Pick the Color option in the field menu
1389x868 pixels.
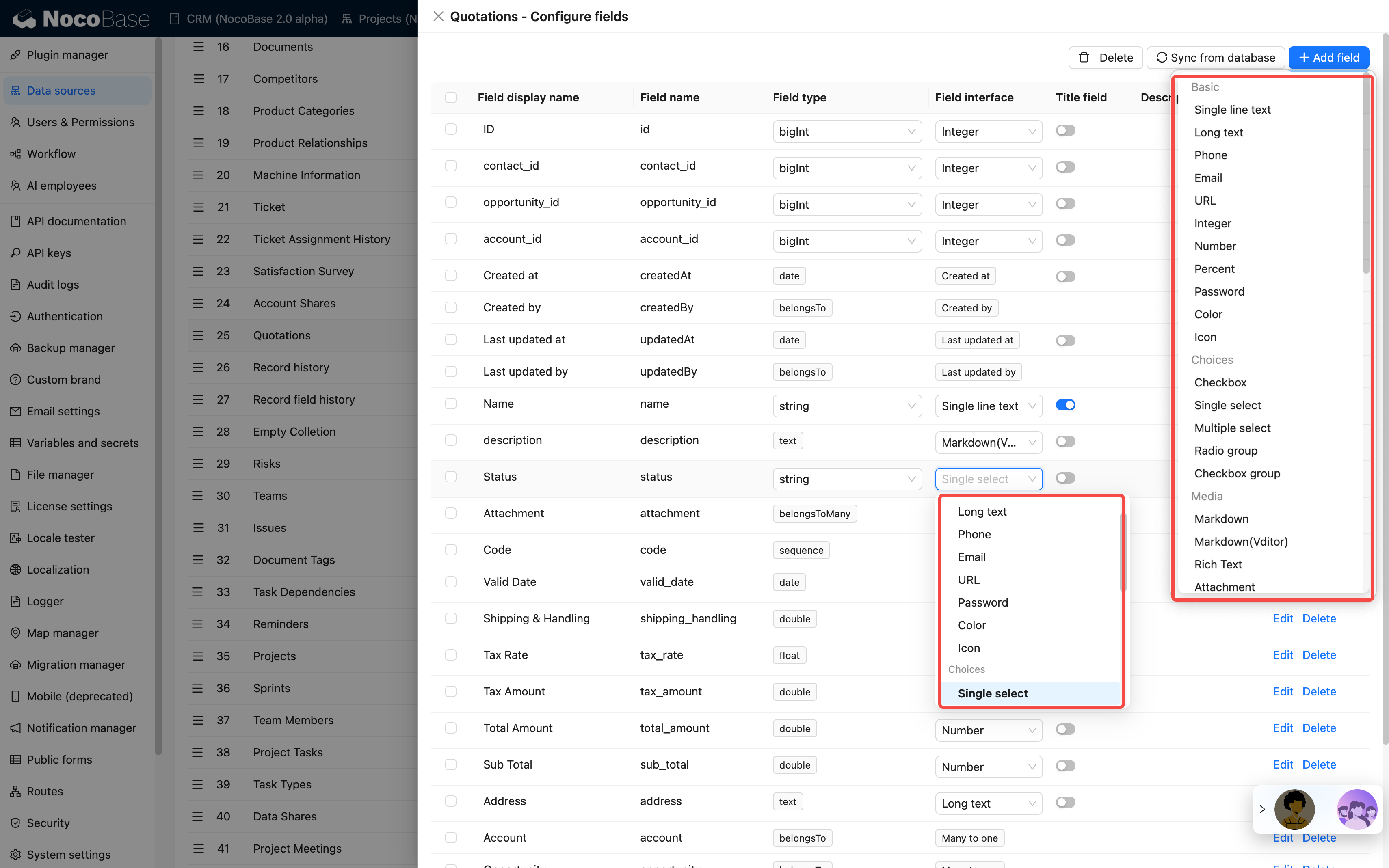click(971, 625)
